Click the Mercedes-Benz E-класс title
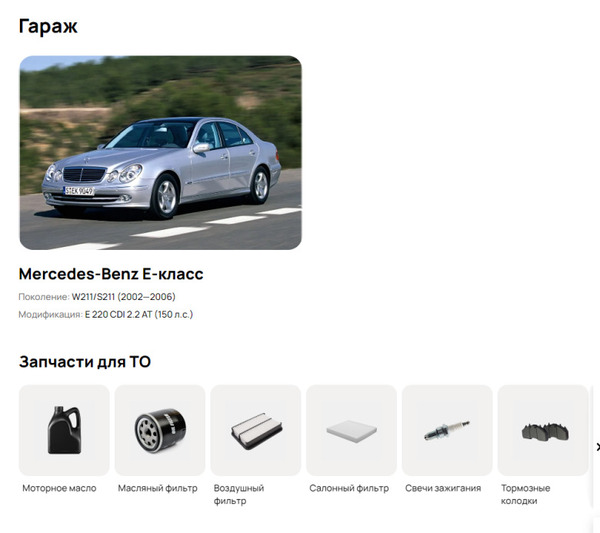Image resolution: width=600 pixels, height=533 pixels. [111, 274]
